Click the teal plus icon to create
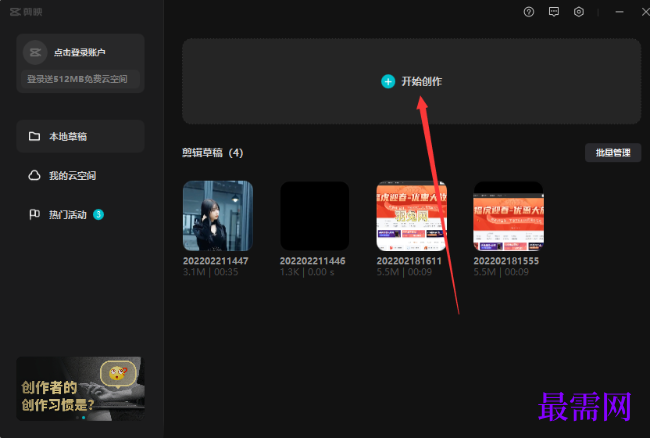Viewport: 650px width, 438px height. [x=388, y=82]
